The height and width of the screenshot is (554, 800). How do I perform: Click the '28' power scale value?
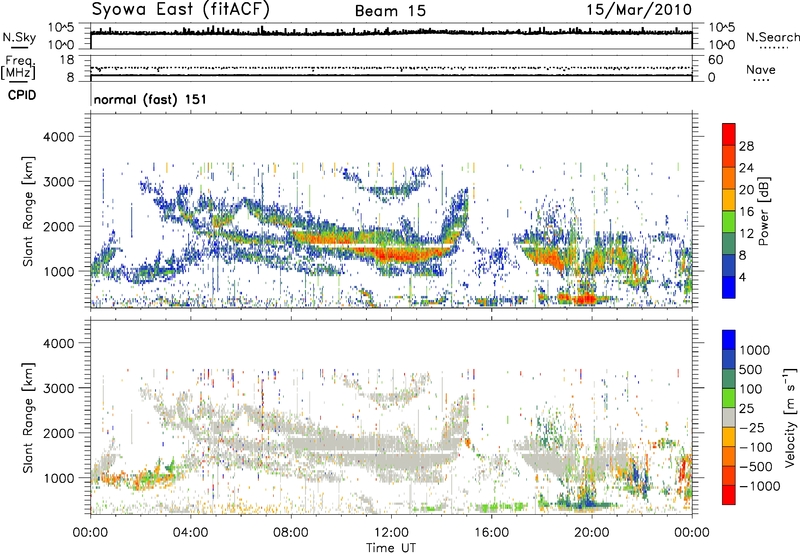point(746,146)
